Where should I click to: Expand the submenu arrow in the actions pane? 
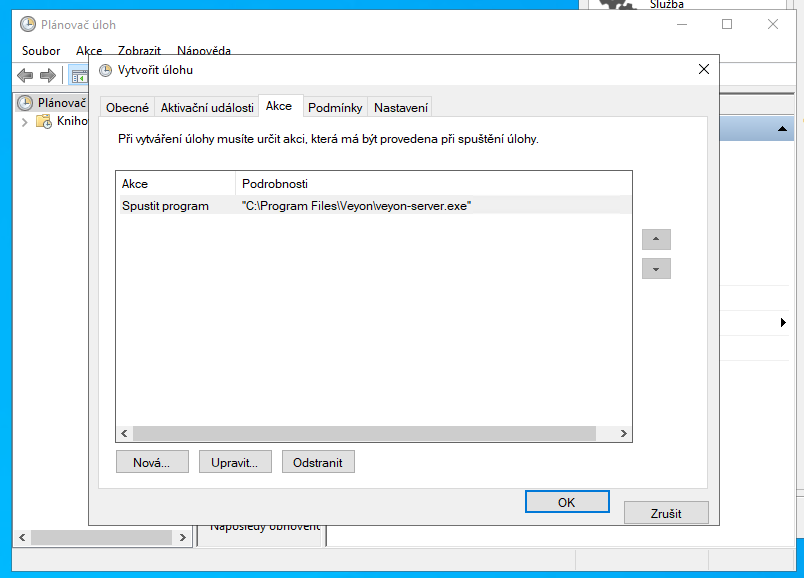point(783,323)
